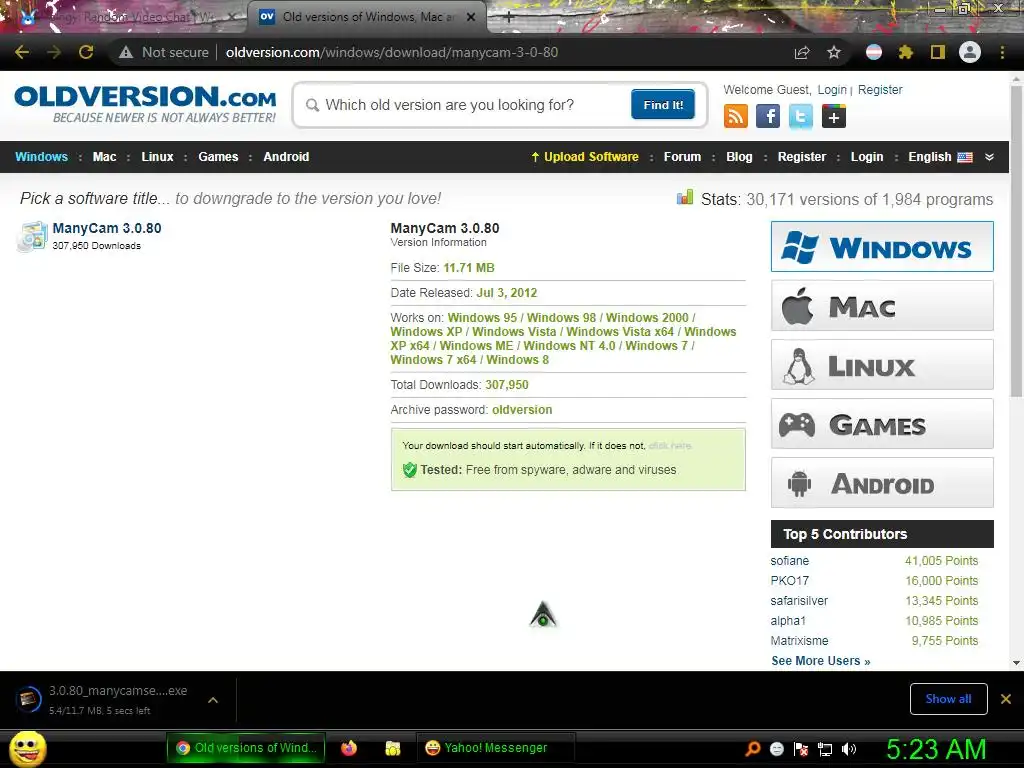Open the Forum menu item
Viewport: 1024px width, 768px height.
[x=682, y=157]
